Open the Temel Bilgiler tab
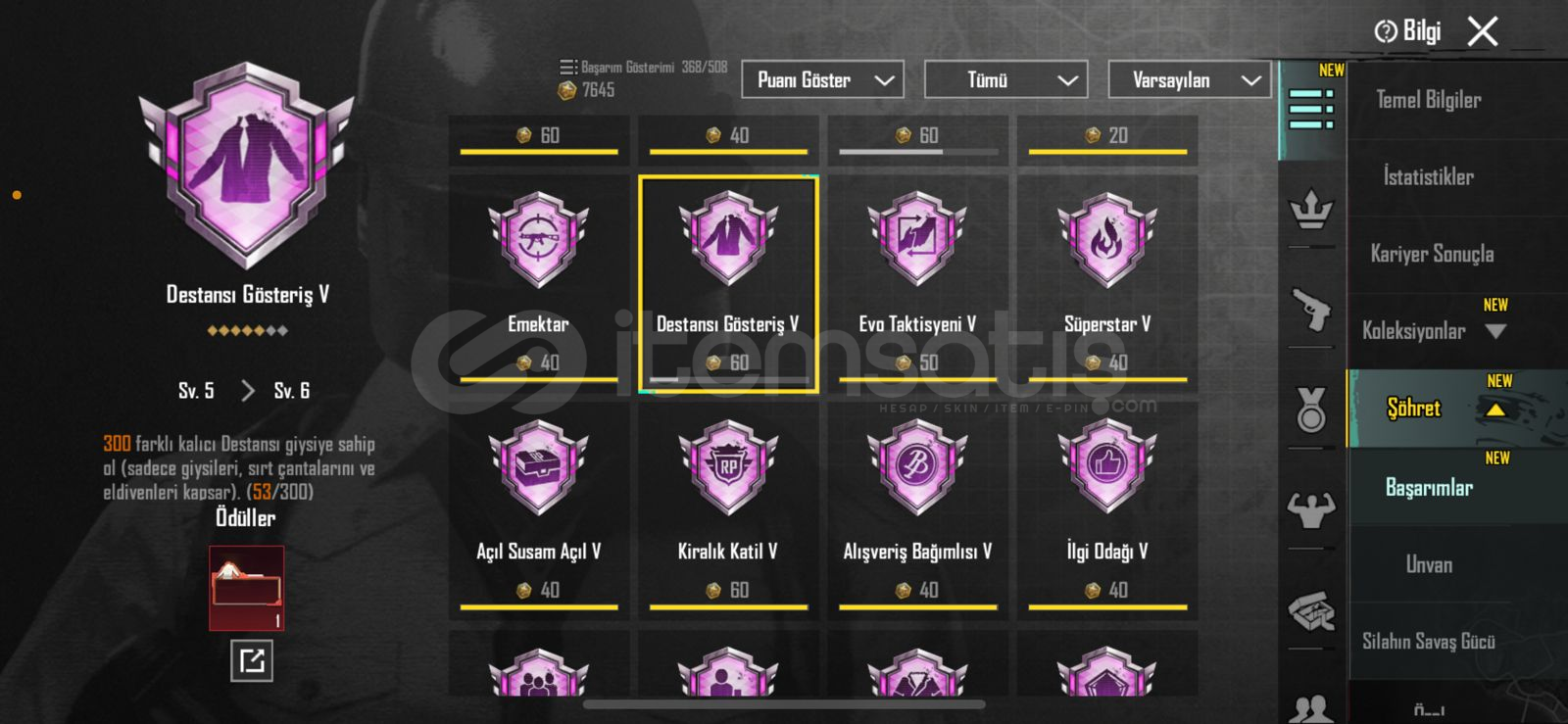 tap(1428, 100)
